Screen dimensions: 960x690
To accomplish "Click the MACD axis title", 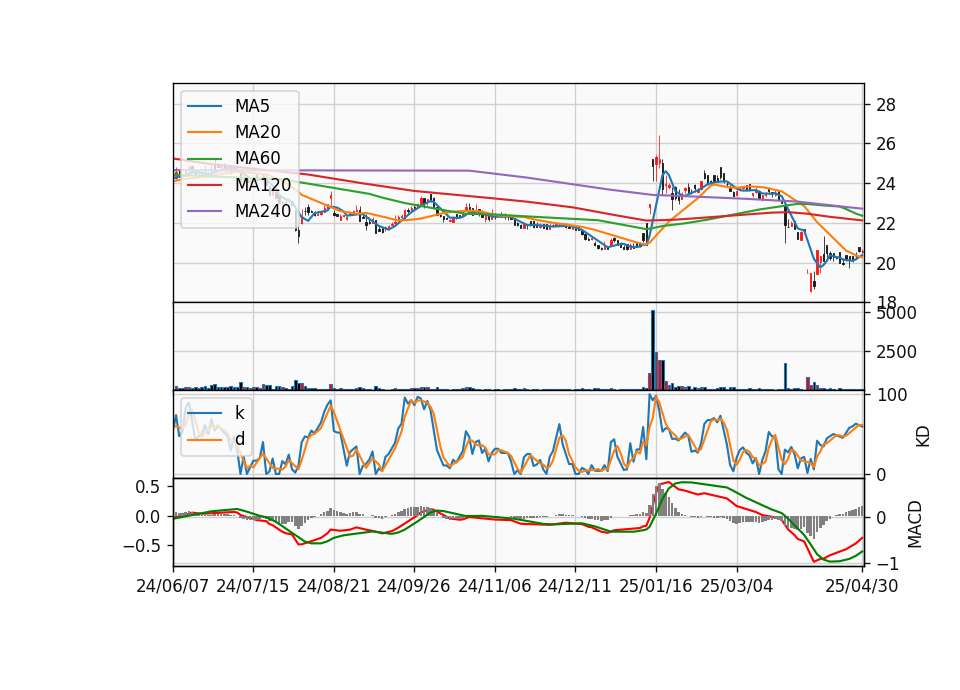I will 915,524.
